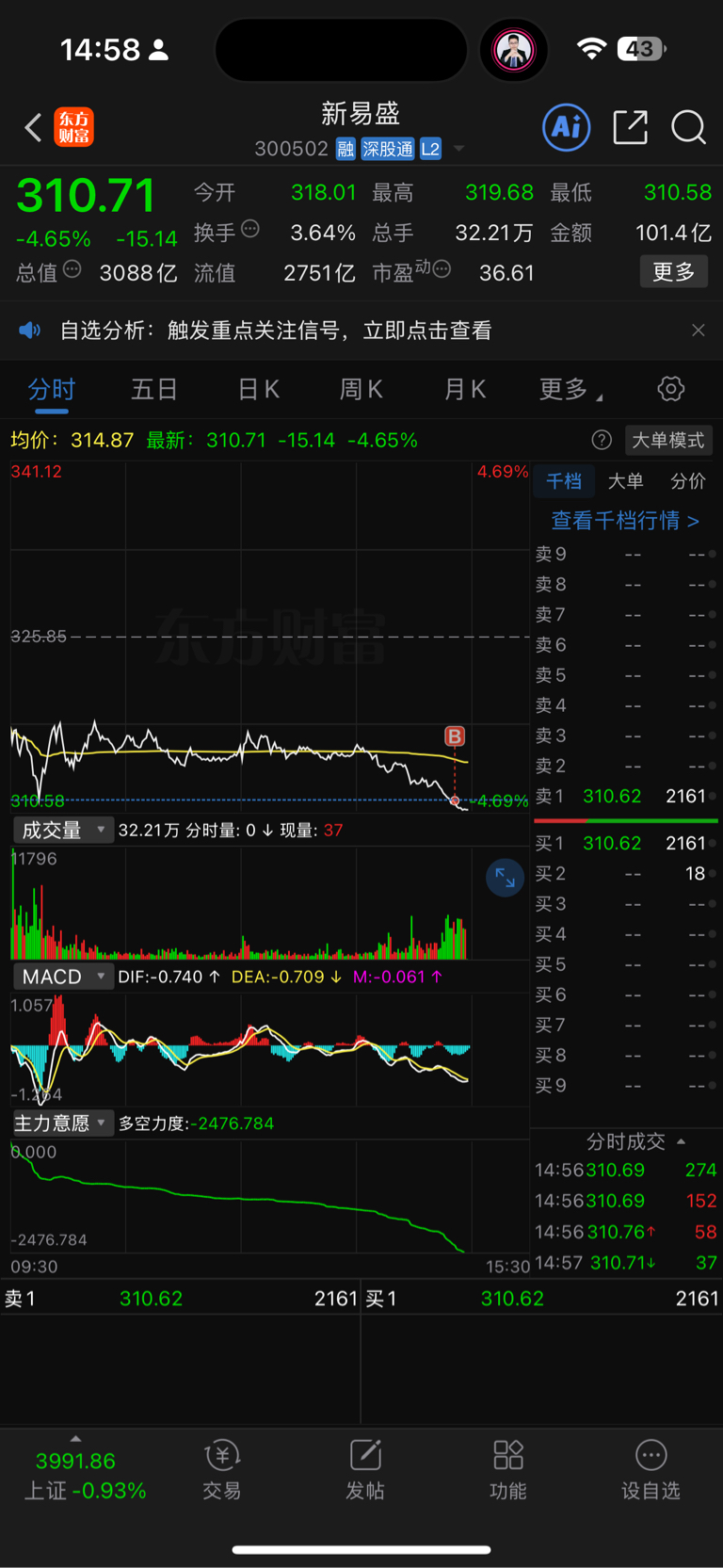Switch to the 五日 tab

point(154,389)
